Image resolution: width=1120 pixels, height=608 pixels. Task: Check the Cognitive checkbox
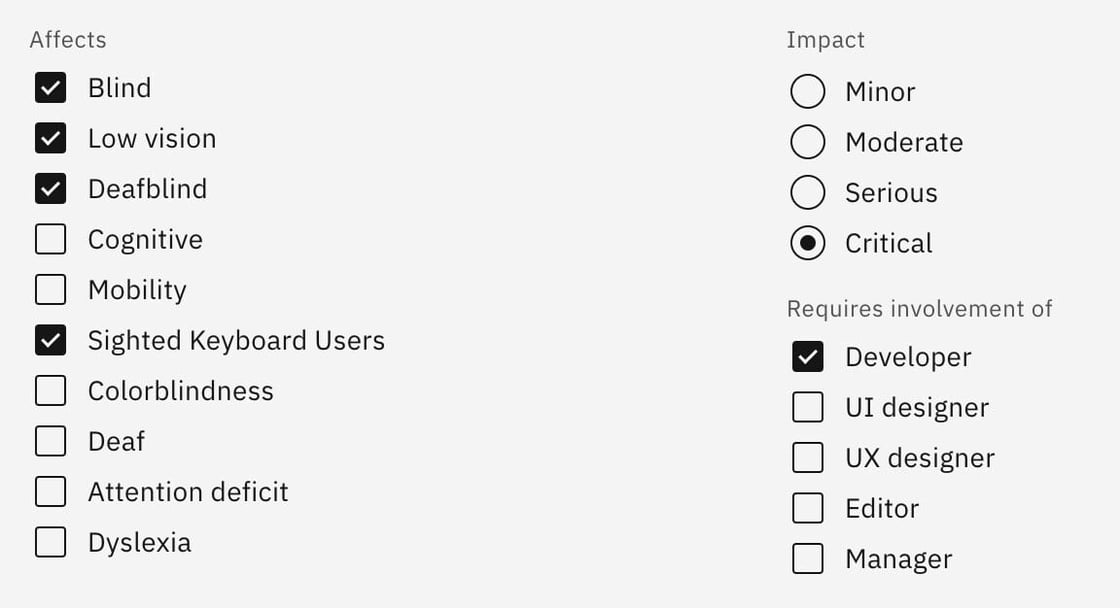(50, 239)
